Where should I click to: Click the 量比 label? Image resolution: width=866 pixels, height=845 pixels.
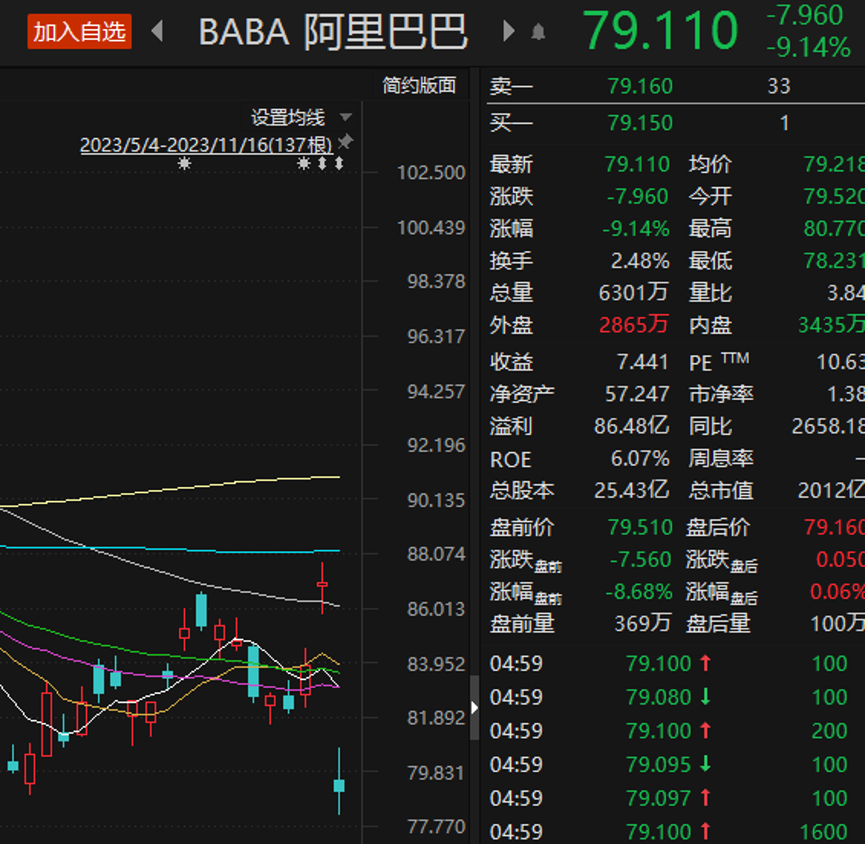tap(710, 293)
